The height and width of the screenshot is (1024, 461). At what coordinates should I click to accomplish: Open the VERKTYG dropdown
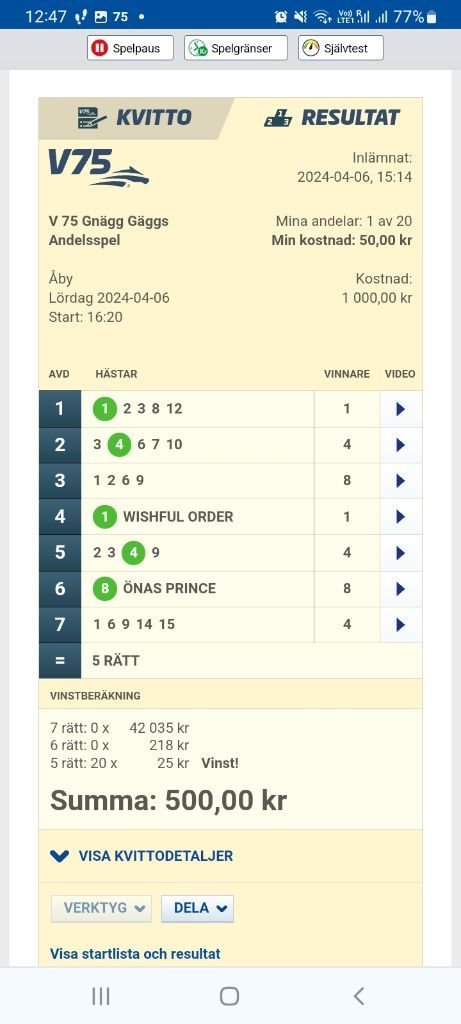pyautogui.click(x=101, y=908)
